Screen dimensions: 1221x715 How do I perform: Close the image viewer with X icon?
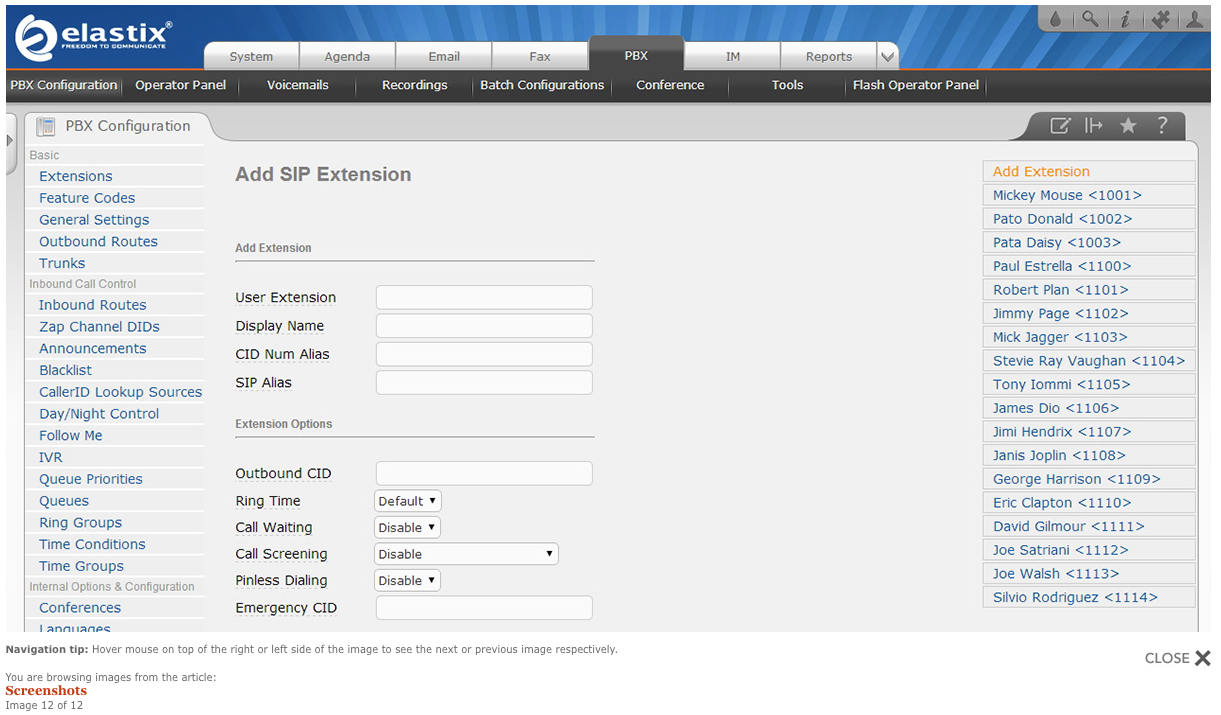1202,658
